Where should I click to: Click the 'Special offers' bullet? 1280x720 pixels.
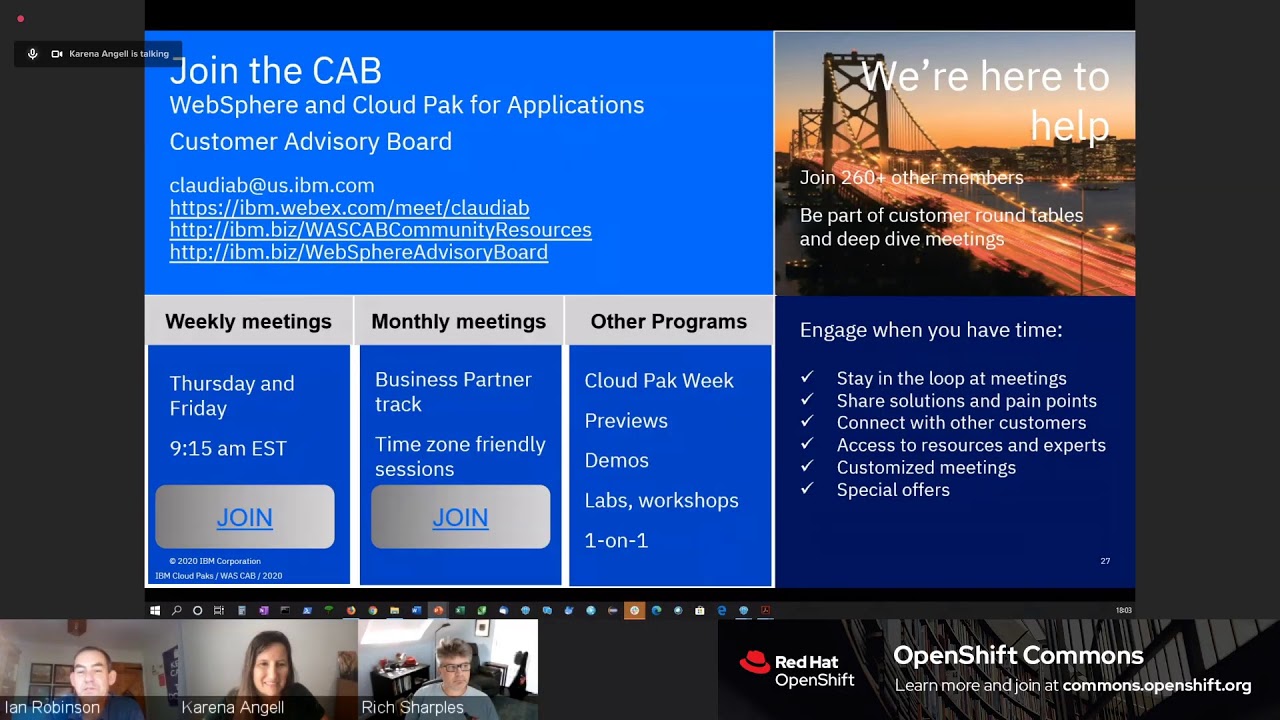click(x=893, y=489)
